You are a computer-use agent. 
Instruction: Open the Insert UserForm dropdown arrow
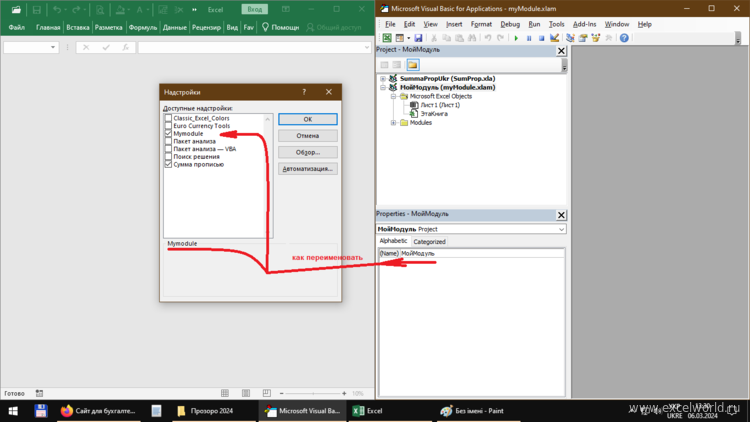click(x=408, y=38)
